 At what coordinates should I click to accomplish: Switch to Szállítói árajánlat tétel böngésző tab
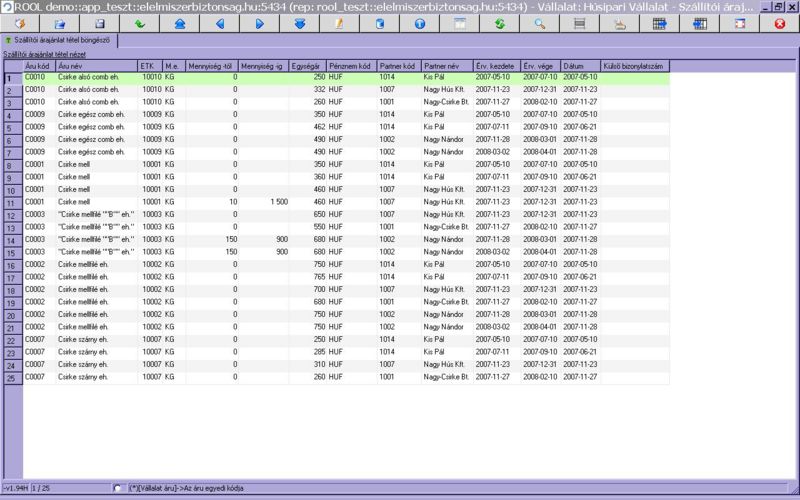(x=60, y=40)
